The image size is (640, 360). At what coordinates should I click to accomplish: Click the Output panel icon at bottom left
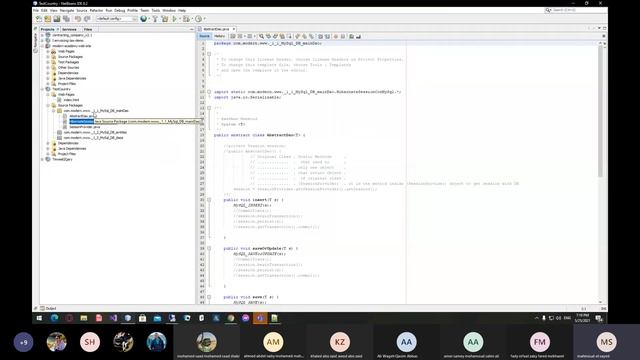[42, 309]
